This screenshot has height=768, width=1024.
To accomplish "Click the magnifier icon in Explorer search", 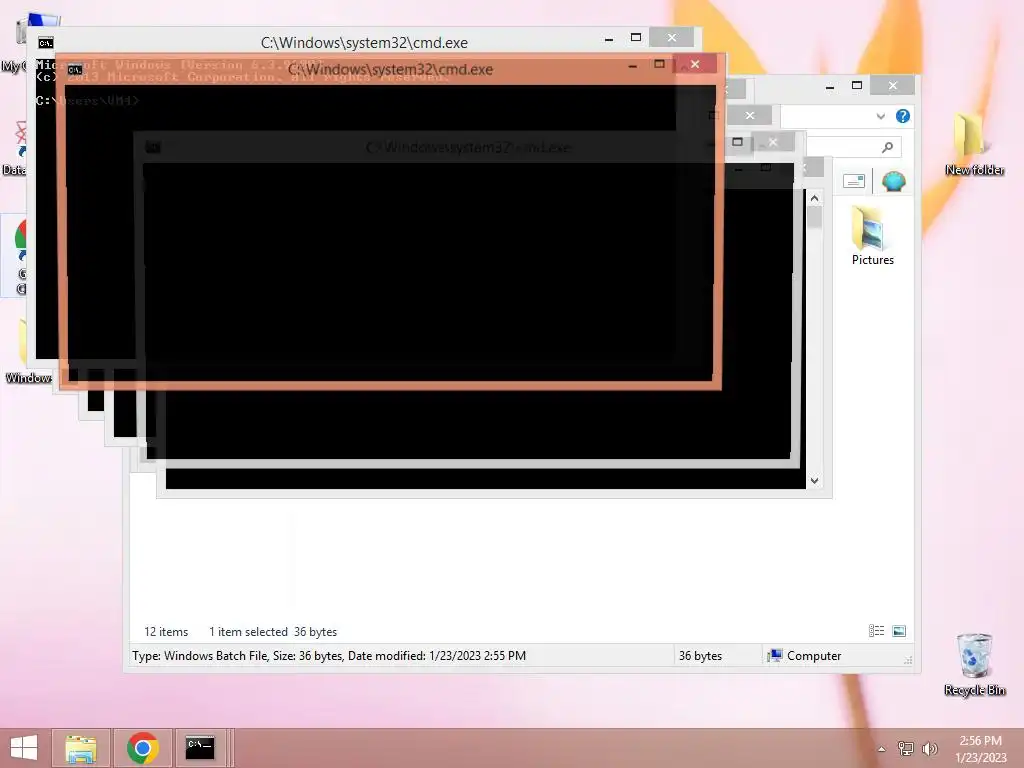I will click(887, 148).
